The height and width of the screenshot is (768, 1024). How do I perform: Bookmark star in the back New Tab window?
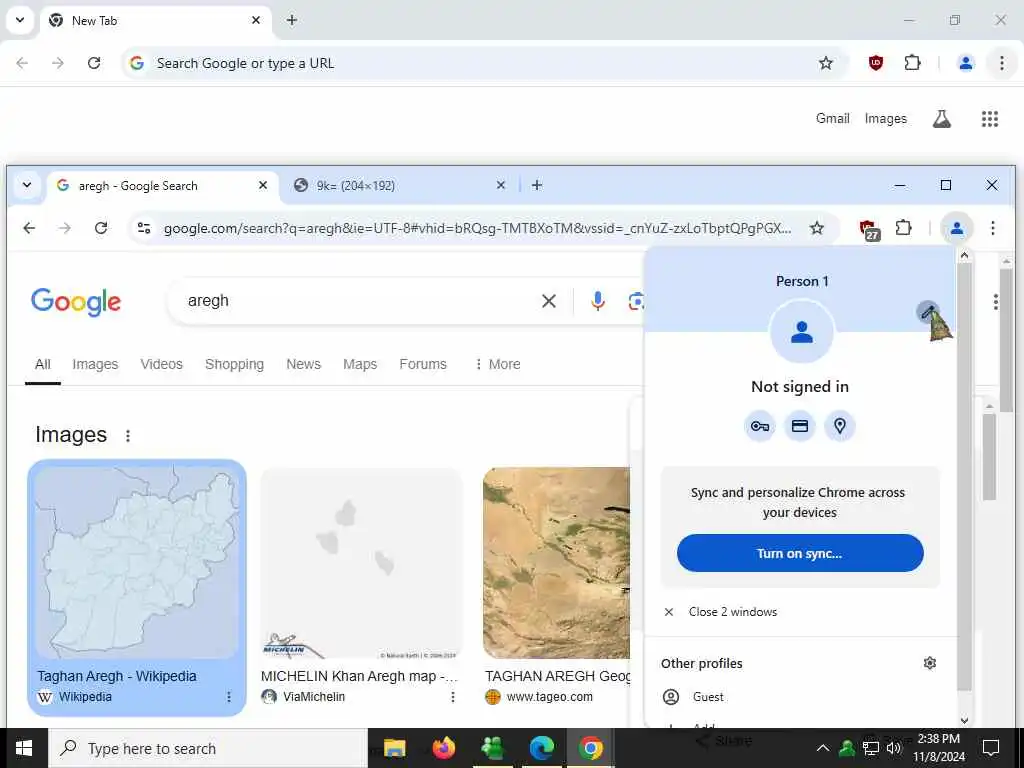pos(825,63)
